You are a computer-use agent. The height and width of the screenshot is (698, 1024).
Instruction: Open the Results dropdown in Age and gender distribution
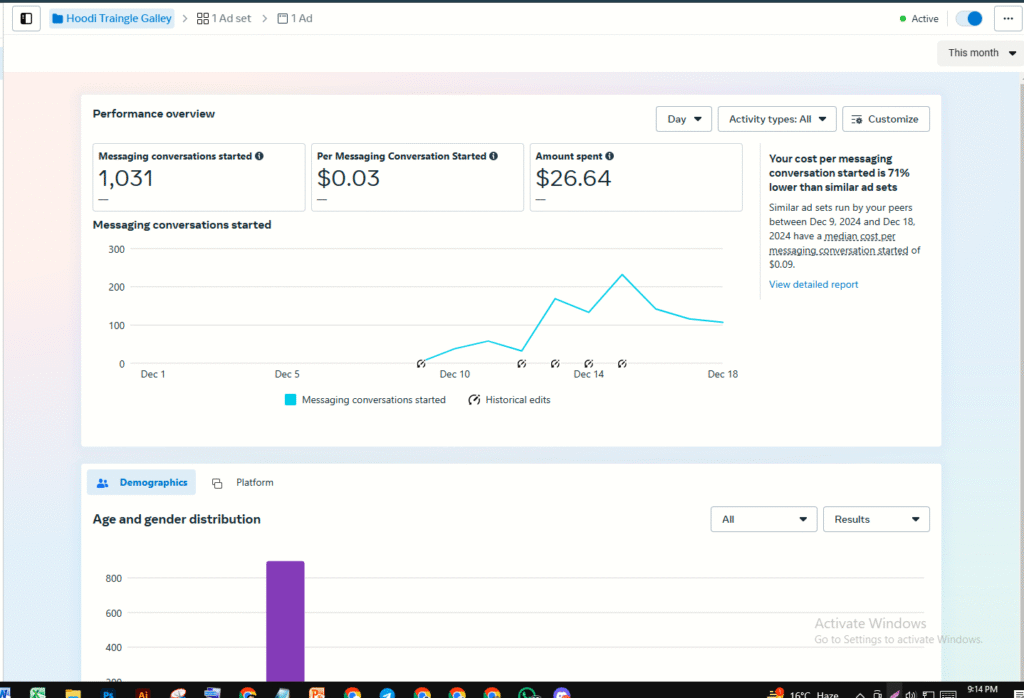coord(876,519)
